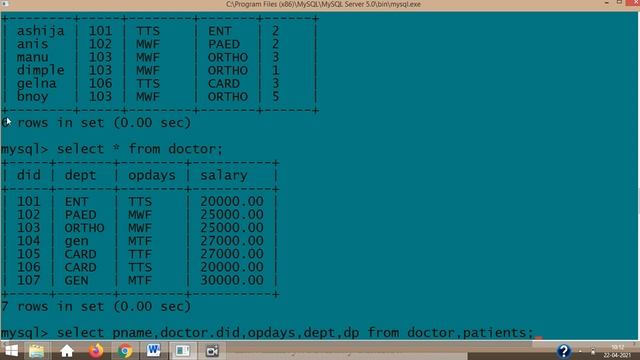Viewport: 640px width, 360px height.
Task: Maximize the mysql.exe window
Action: pyautogui.click(x=619, y=3)
